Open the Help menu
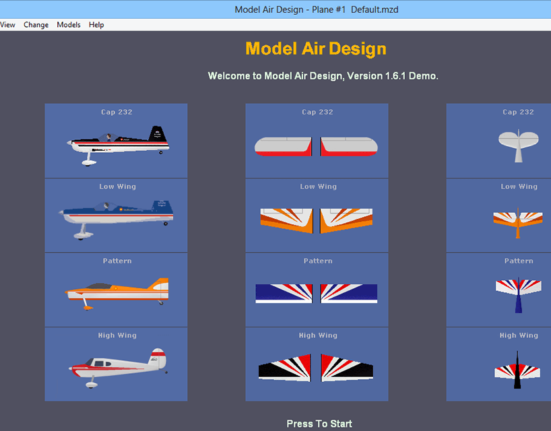Viewport: 551px width, 431px height. pyautogui.click(x=96, y=25)
